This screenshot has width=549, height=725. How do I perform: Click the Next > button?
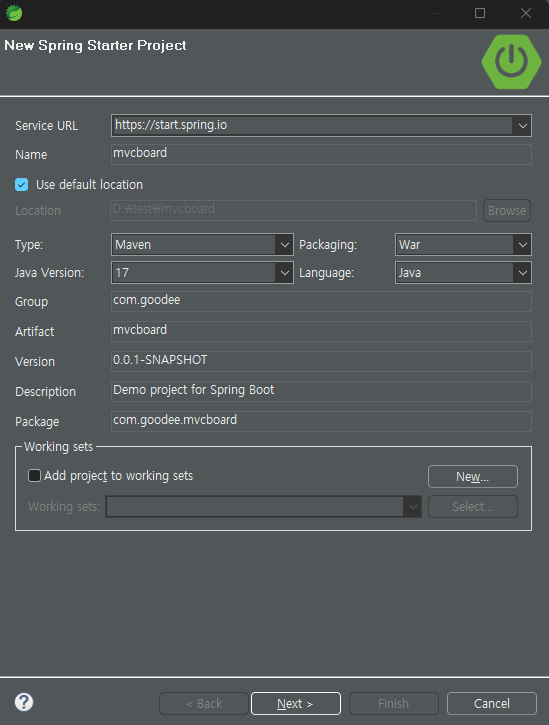[x=296, y=703]
